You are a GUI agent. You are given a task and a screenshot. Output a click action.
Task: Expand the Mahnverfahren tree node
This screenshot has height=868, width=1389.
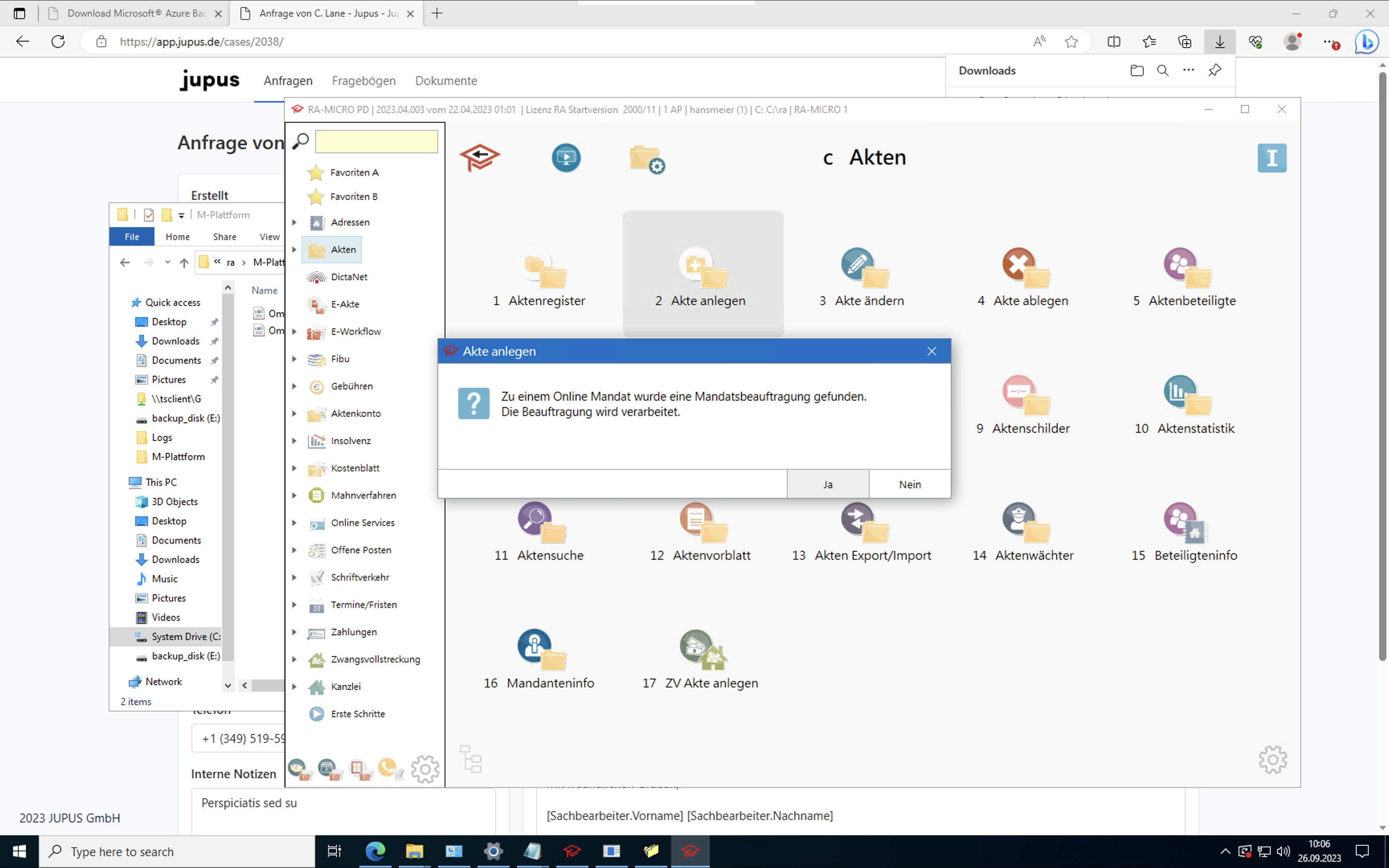[x=295, y=495]
